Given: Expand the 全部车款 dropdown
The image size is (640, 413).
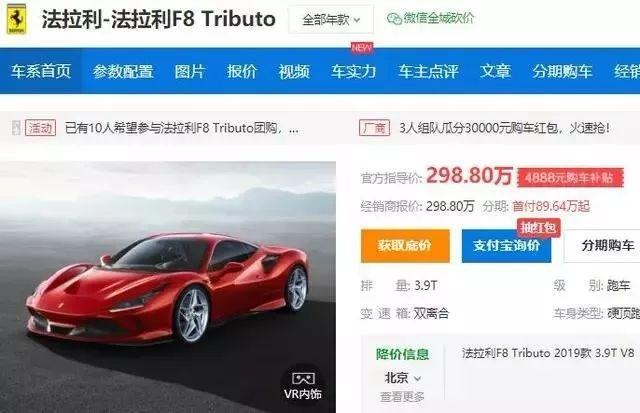Looking at the screenshot, I should click(331, 19).
